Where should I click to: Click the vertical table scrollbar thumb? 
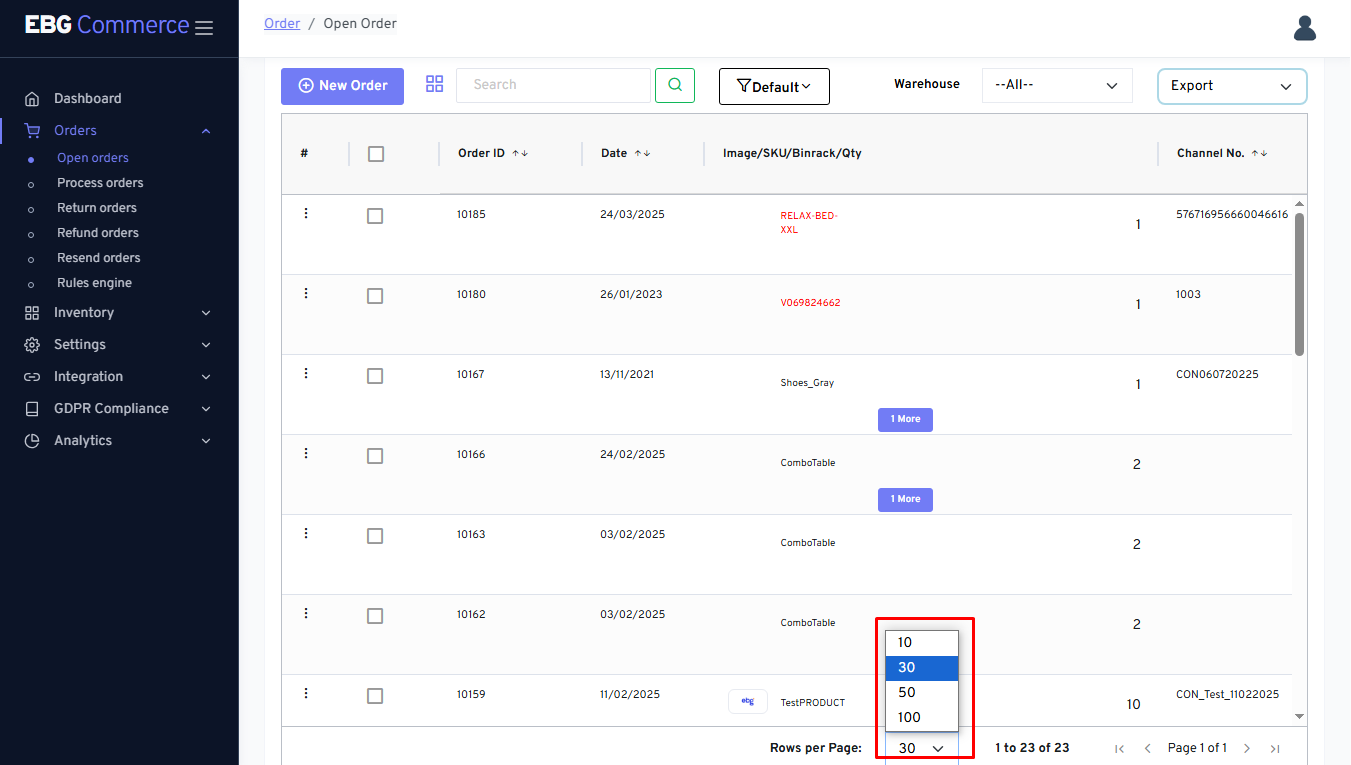1299,285
